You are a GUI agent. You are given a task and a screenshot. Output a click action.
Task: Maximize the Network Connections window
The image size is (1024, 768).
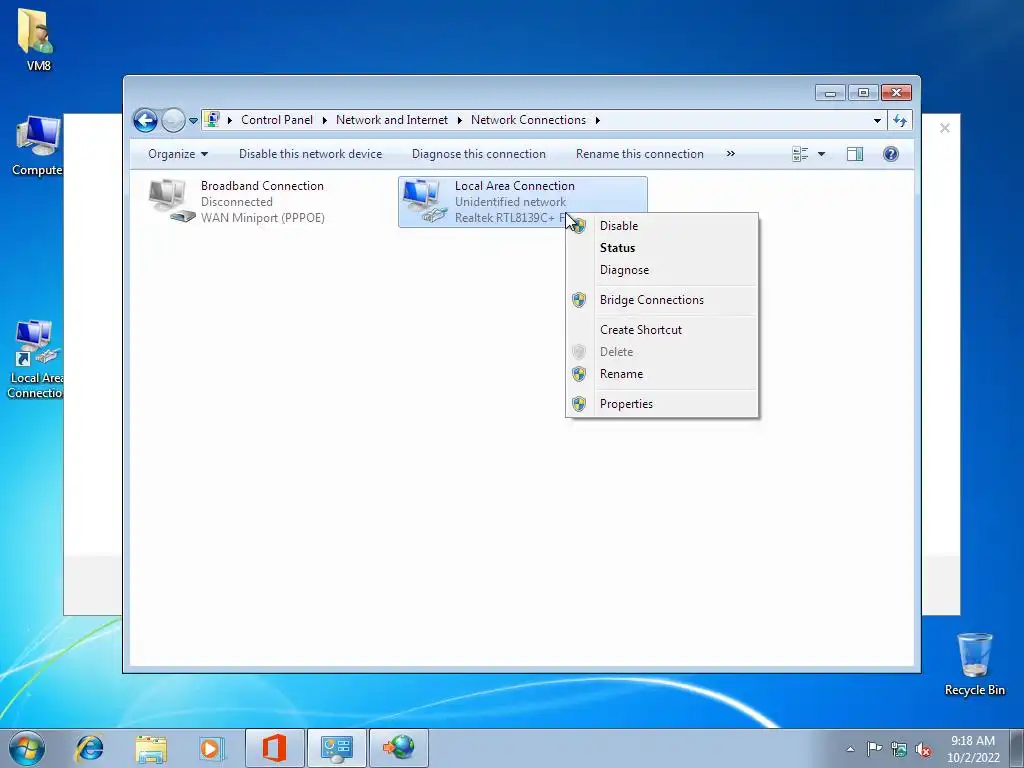point(863,93)
